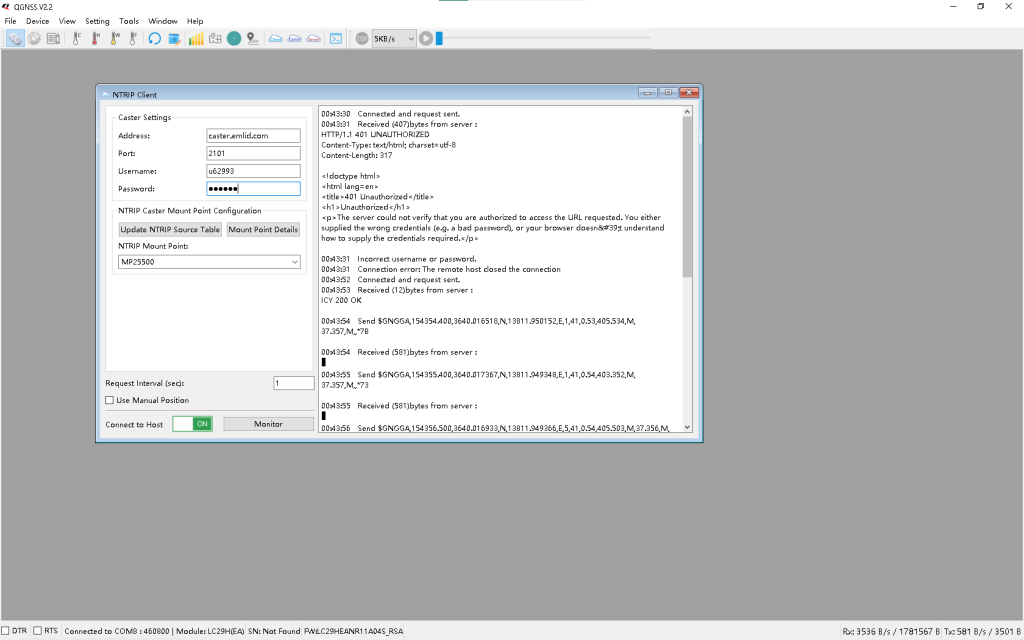The height and width of the screenshot is (640, 1024).
Task: Click the refresh/restart circular arrow icon
Action: [x=154, y=39]
